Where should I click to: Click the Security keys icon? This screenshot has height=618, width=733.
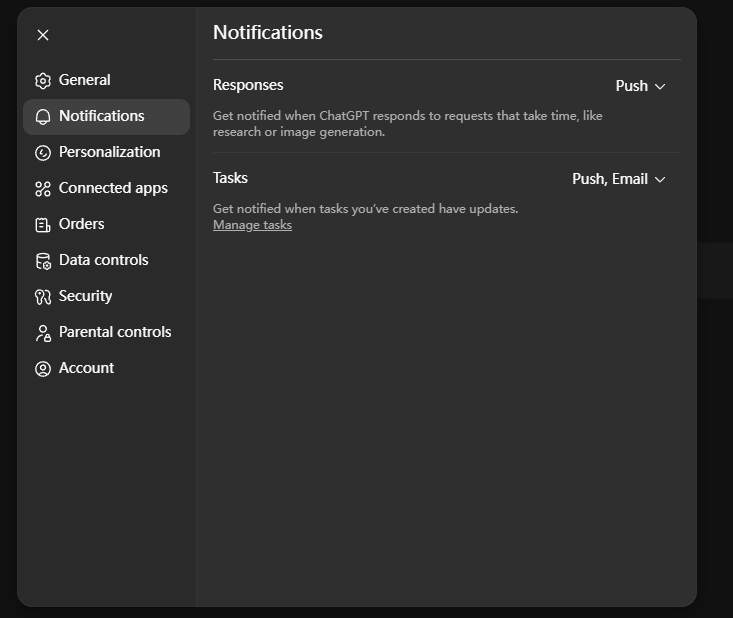[x=42, y=297]
